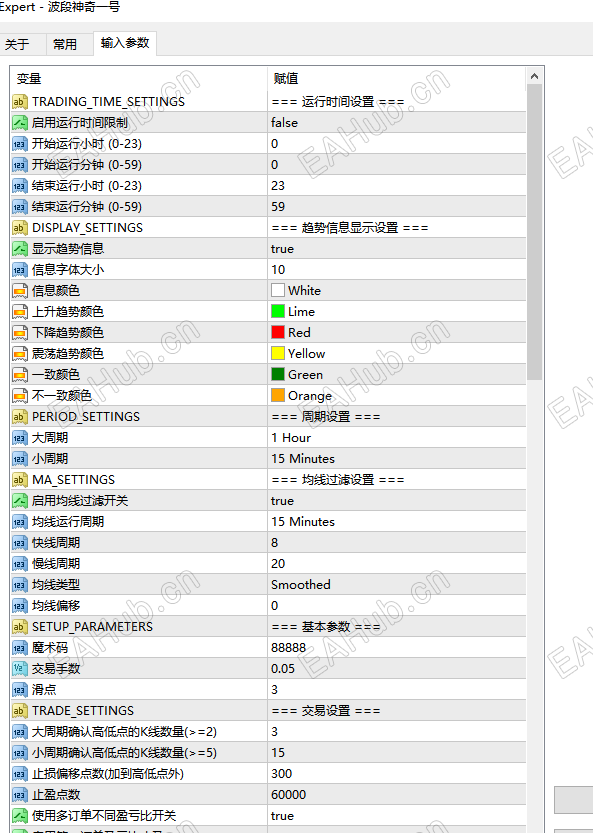Viewport: 593px width, 833px height.
Task: Edit the 结束运行分钟 value 59
Action: click(396, 207)
